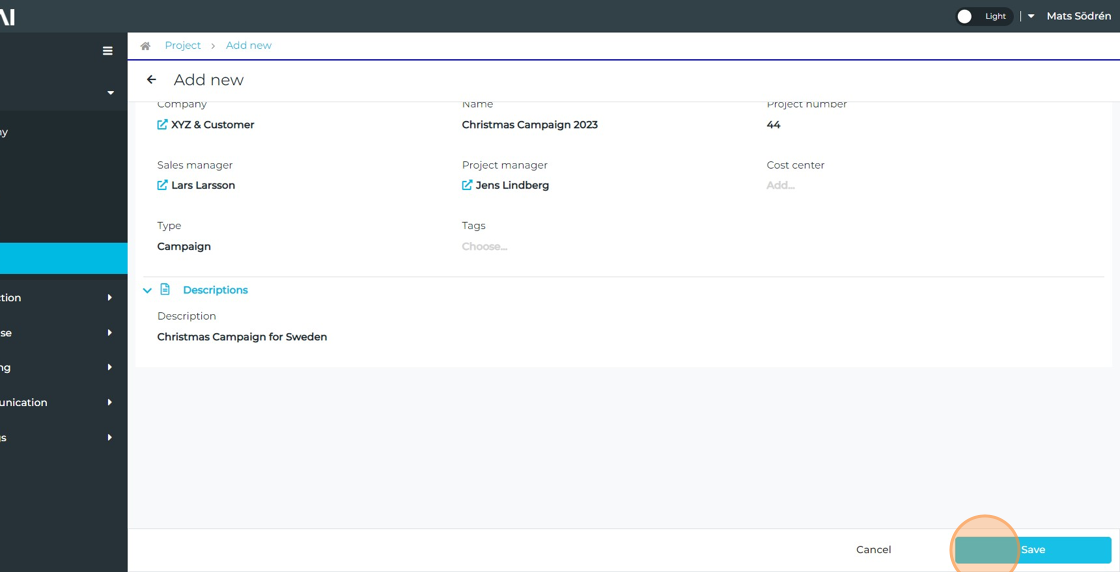
Task: Click the Cancel button
Action: click(x=873, y=550)
